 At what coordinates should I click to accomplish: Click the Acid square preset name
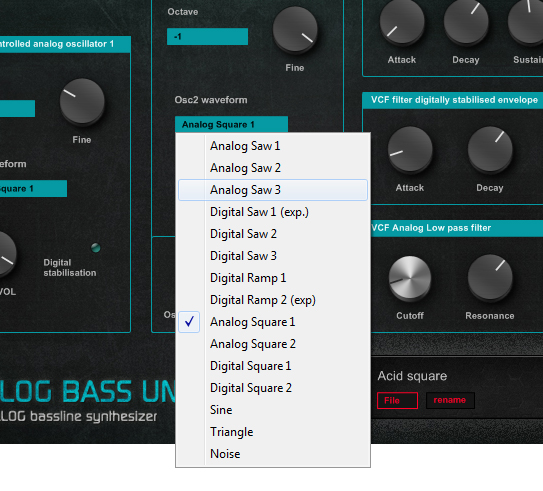pos(412,376)
